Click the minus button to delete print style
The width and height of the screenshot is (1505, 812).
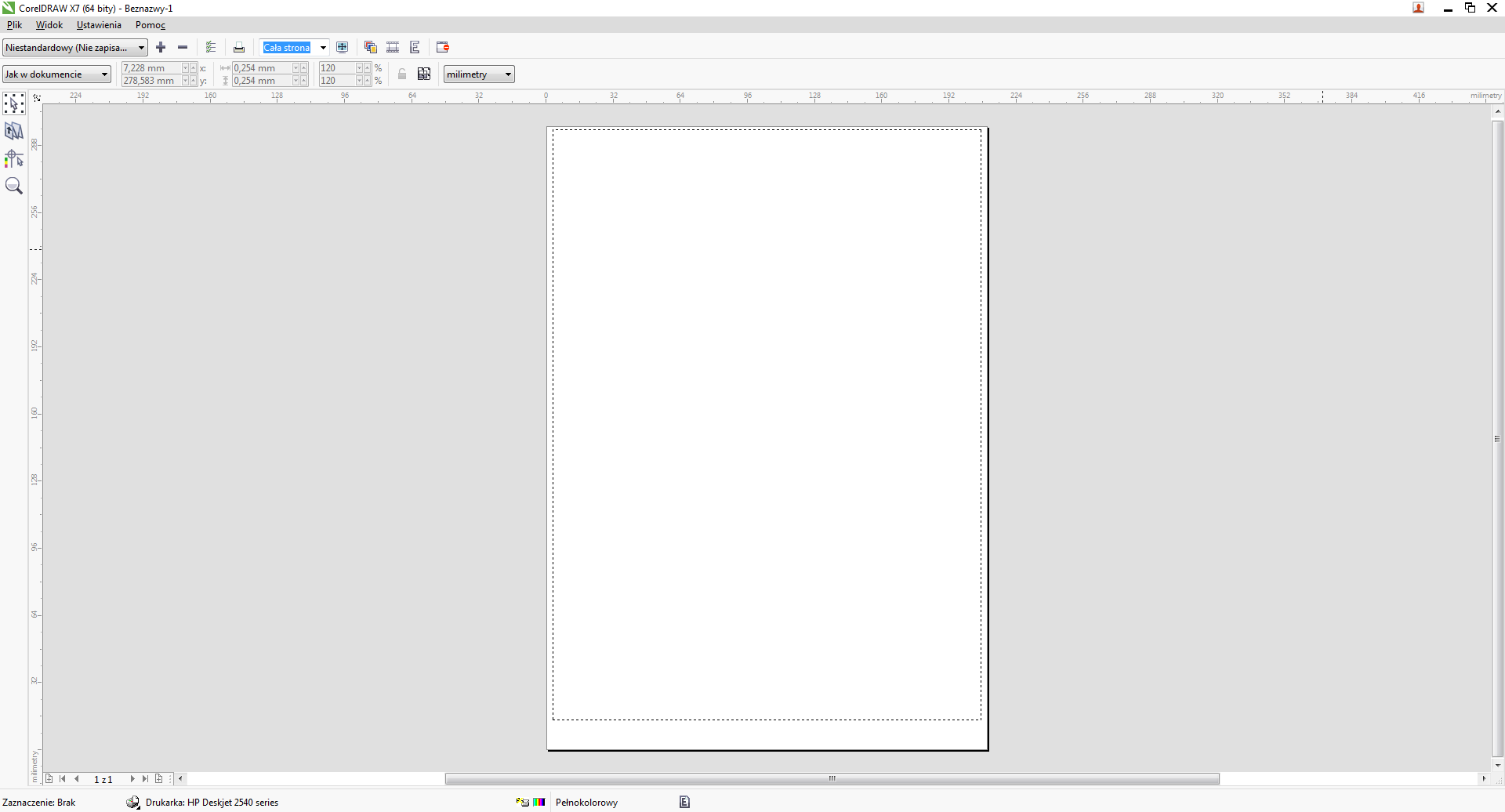183,48
